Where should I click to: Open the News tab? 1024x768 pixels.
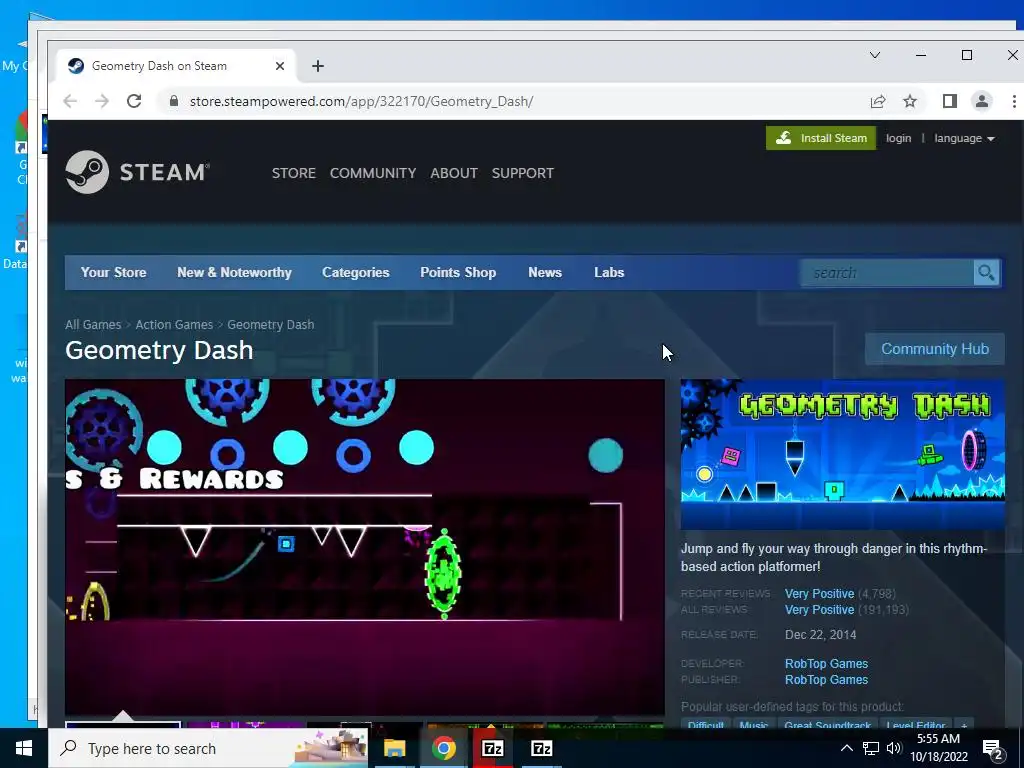click(x=545, y=272)
